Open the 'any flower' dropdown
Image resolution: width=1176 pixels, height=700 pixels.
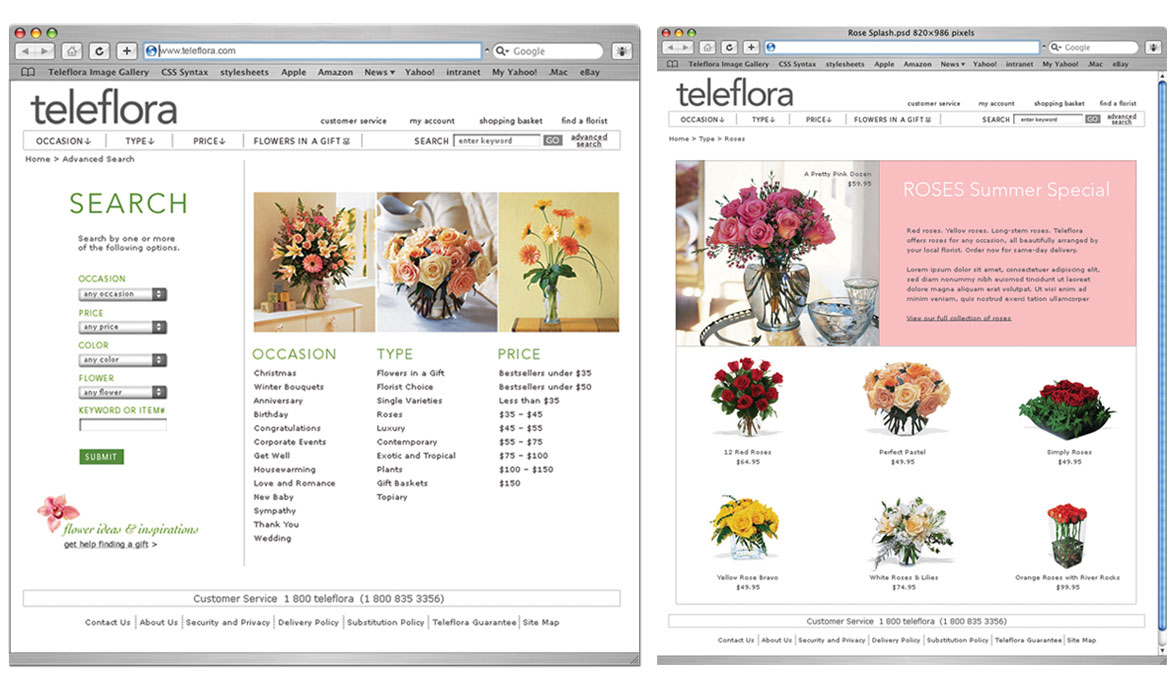point(122,392)
